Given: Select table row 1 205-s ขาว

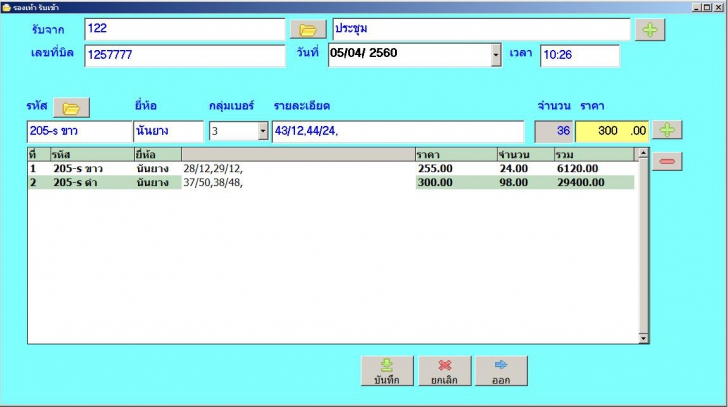Looking at the screenshot, I should 331,168.
